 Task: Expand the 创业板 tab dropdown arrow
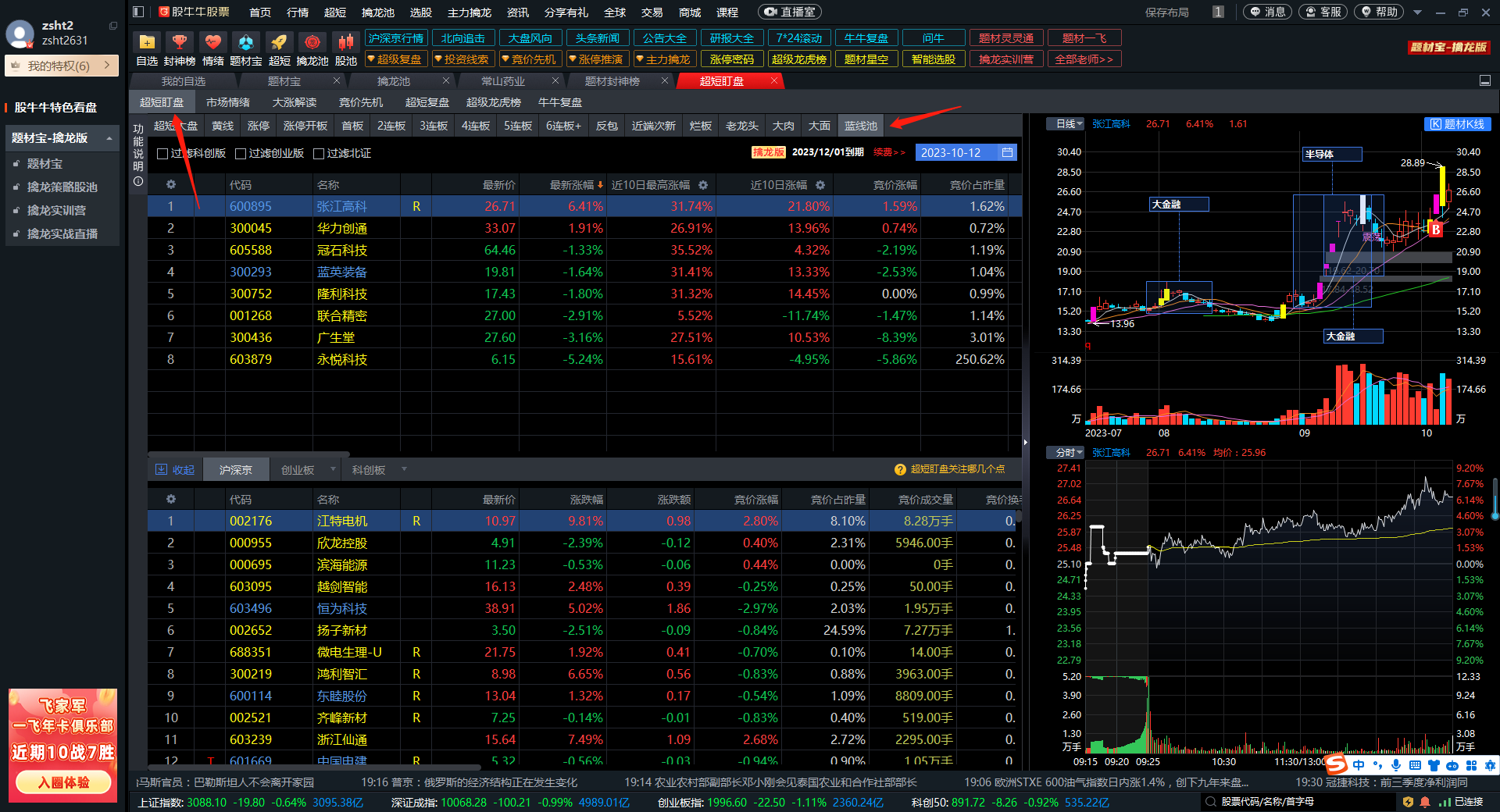[x=333, y=469]
